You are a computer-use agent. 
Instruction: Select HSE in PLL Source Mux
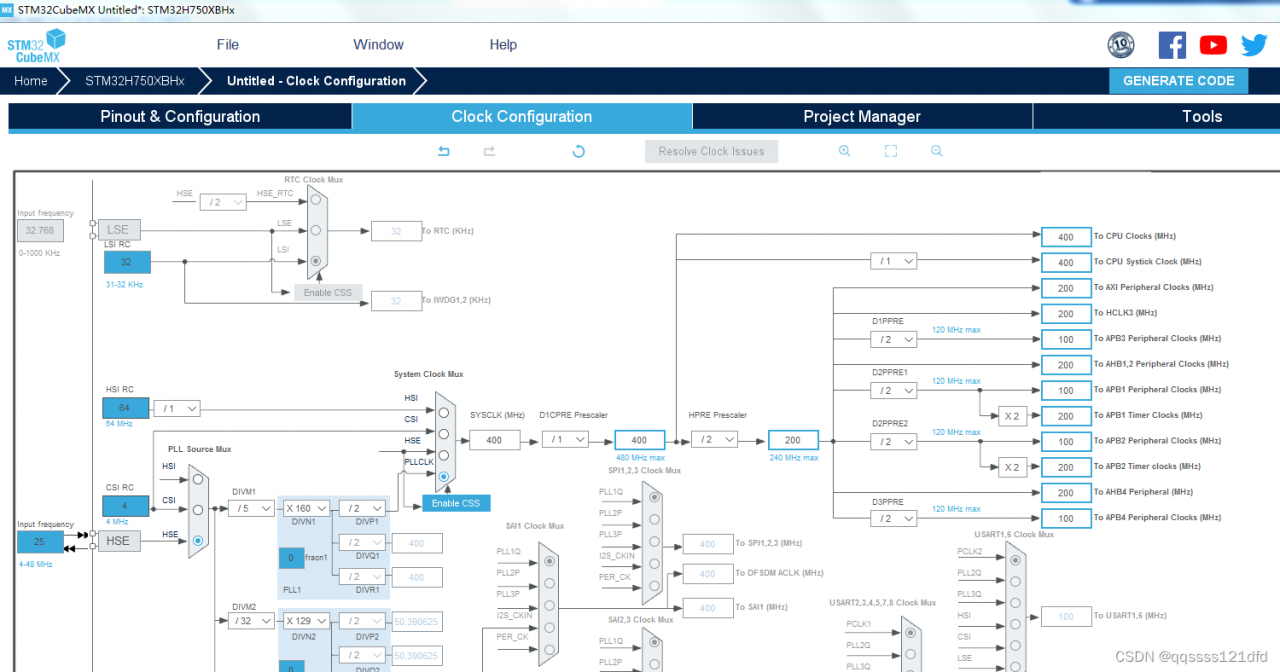(197, 540)
